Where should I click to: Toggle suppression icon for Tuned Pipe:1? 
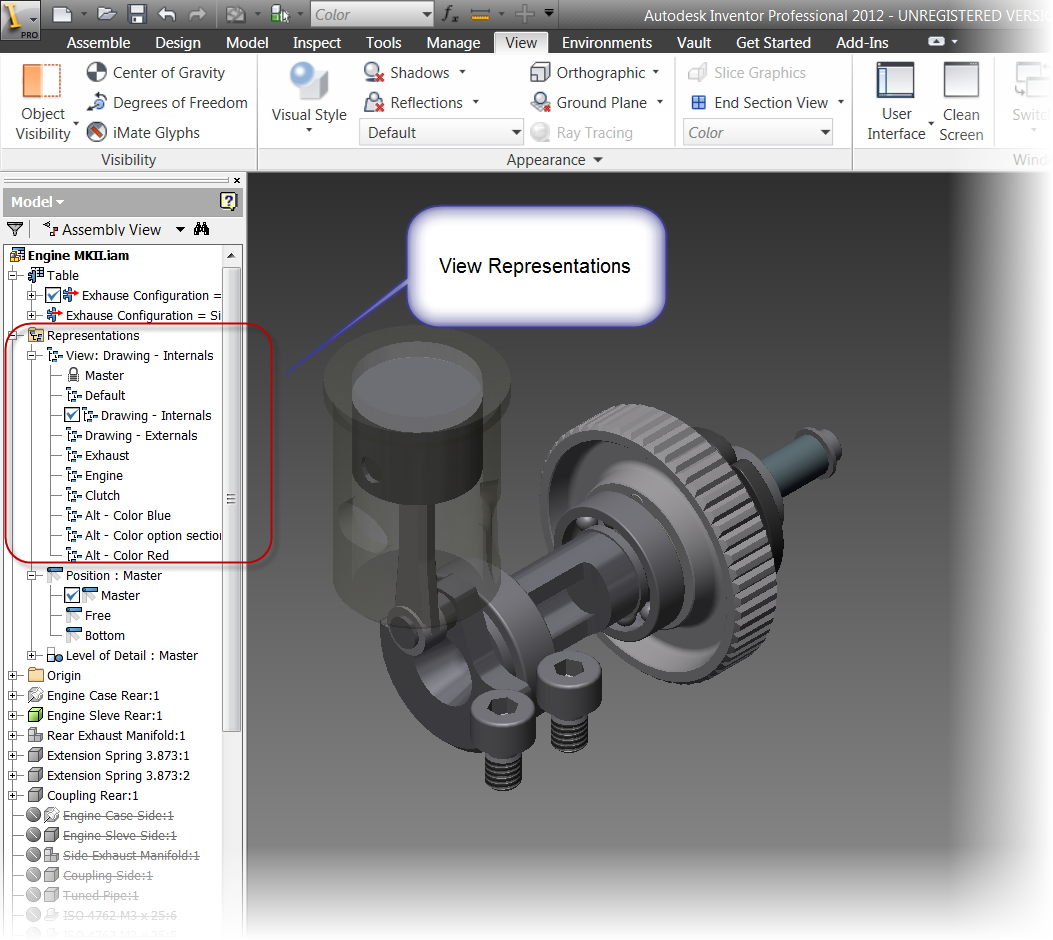[34, 895]
